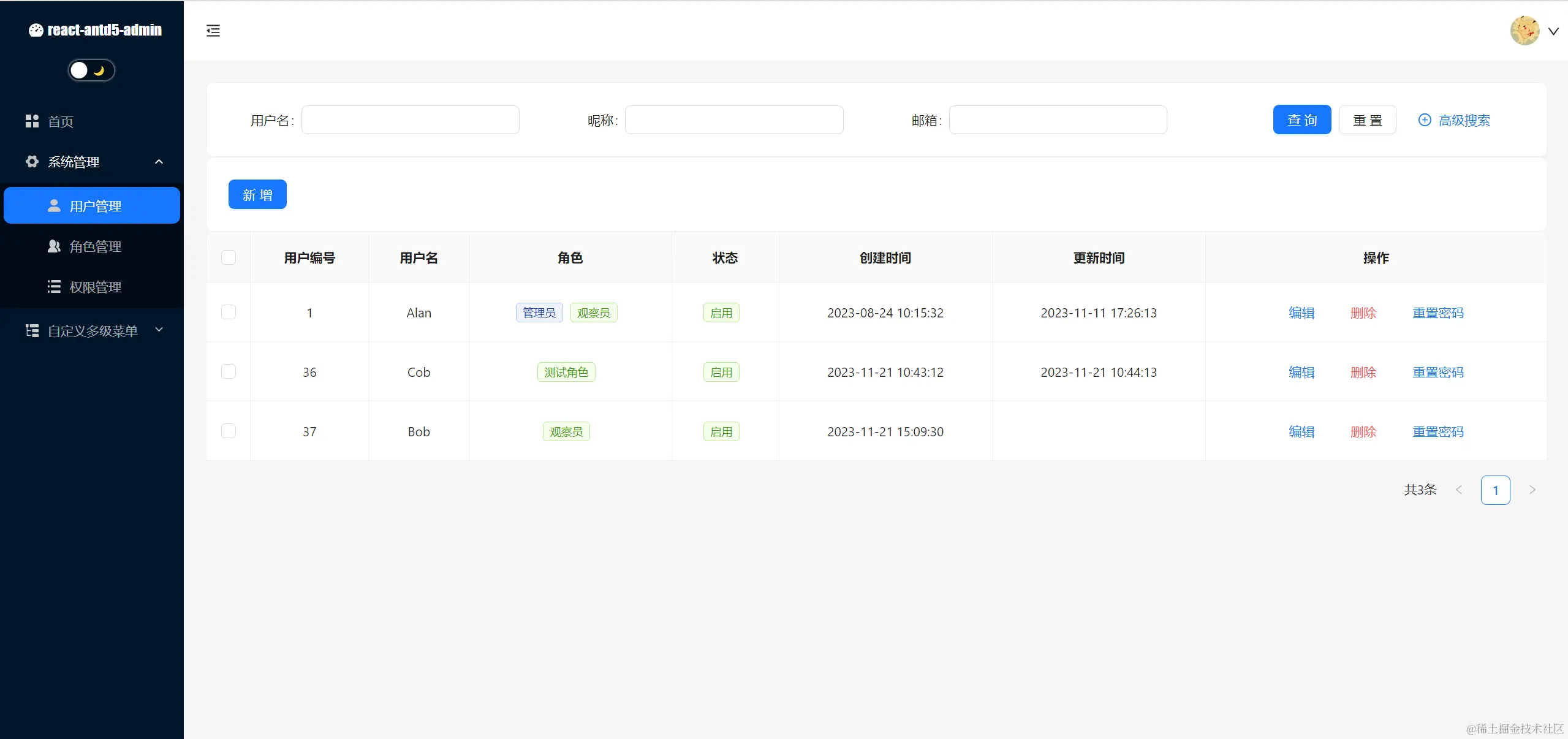Image resolution: width=1568 pixels, height=739 pixels.
Task: Select 用户管理 menu item
Action: coord(92,205)
